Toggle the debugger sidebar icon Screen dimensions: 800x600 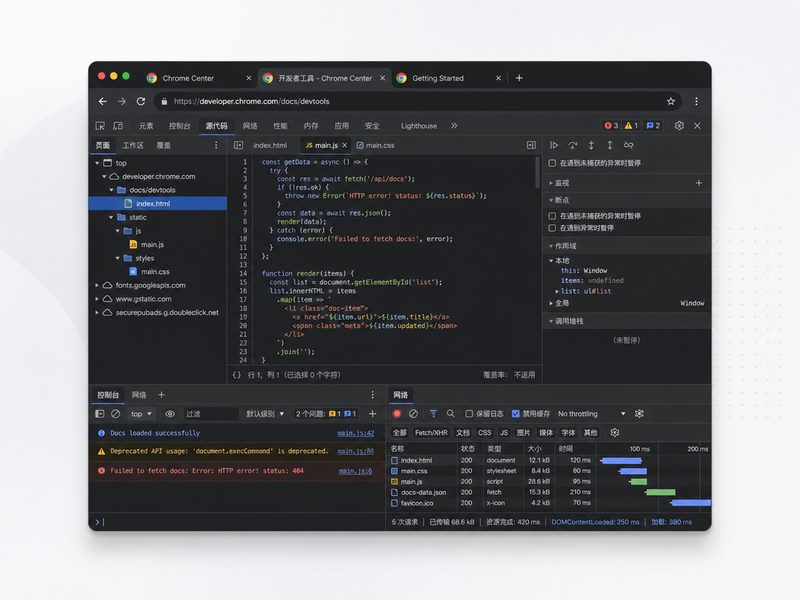click(531, 145)
